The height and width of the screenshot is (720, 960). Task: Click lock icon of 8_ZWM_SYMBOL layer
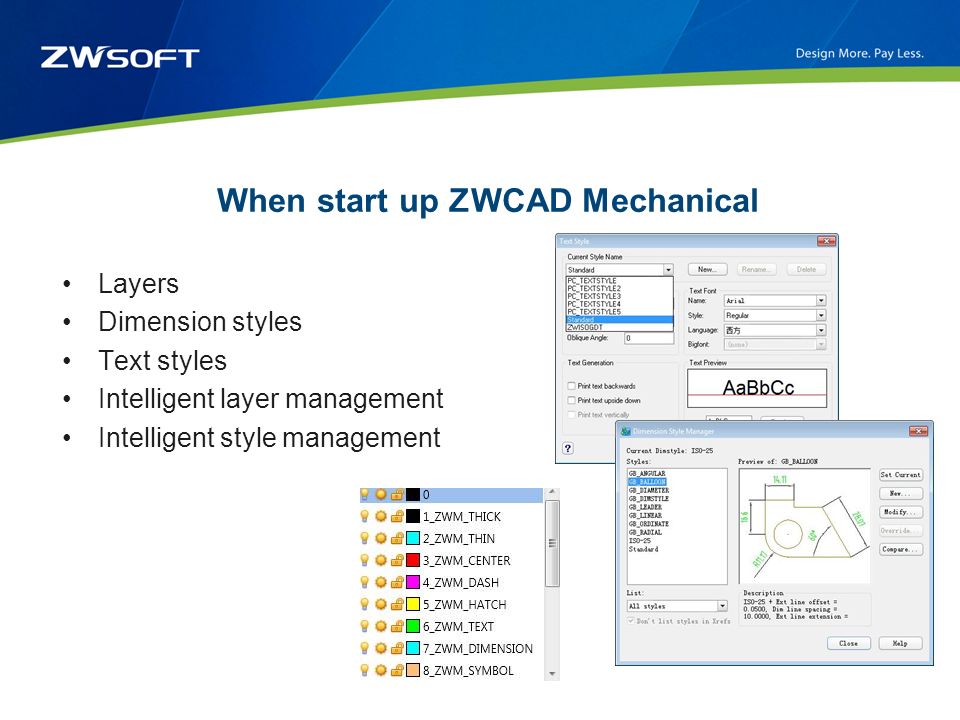pos(397,670)
